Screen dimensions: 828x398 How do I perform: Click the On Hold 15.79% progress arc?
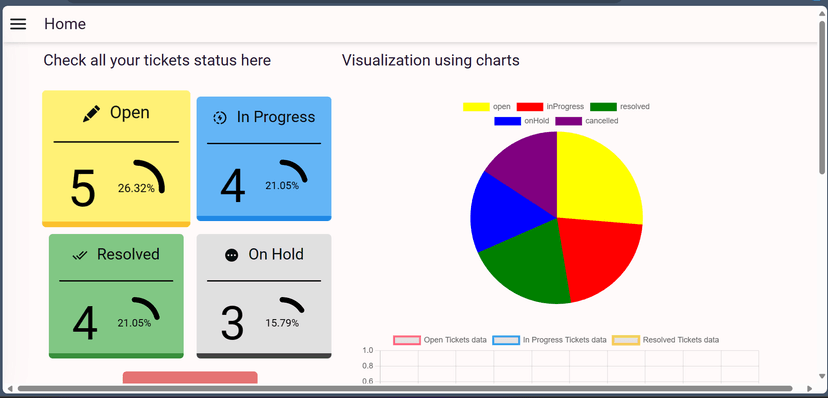click(x=292, y=305)
